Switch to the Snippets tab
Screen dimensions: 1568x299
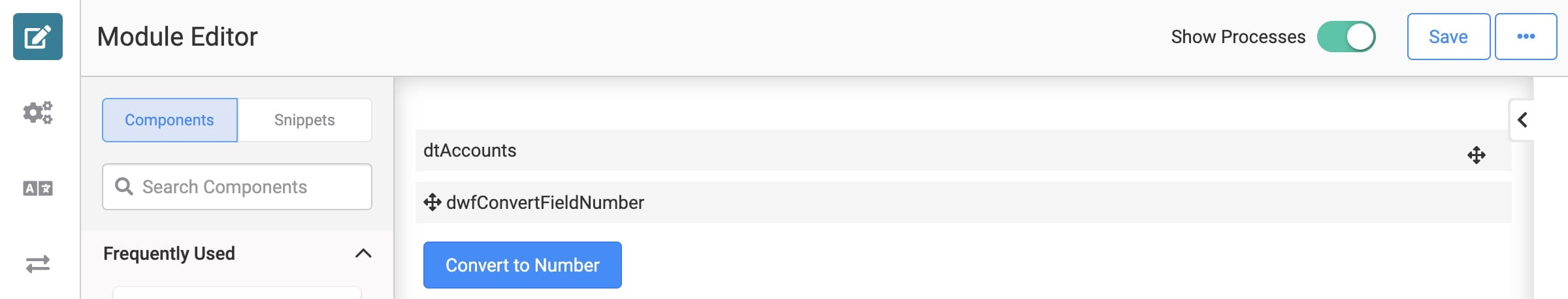tap(304, 120)
